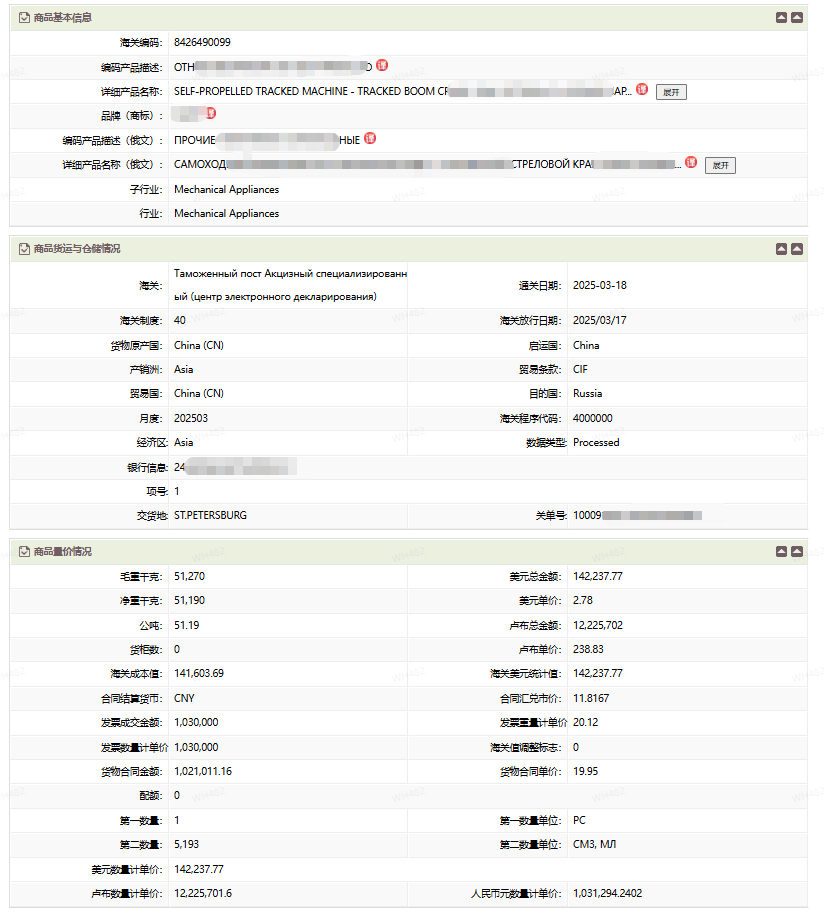This screenshot has width=824, height=915.
Task: Click the 交货地 value ST.PETERSBURG
Action: tap(210, 515)
